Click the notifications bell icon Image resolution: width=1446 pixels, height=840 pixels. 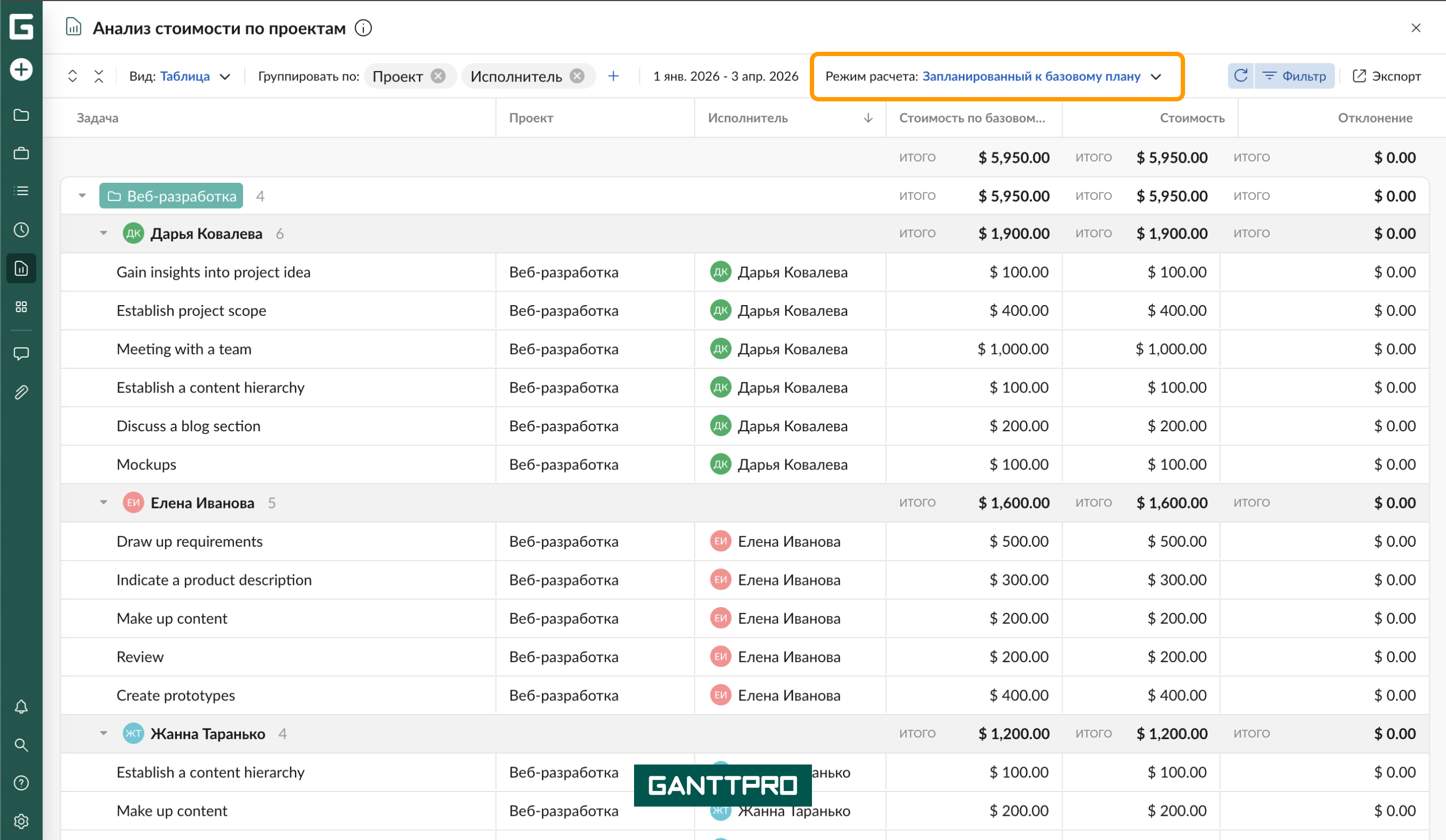point(21,707)
